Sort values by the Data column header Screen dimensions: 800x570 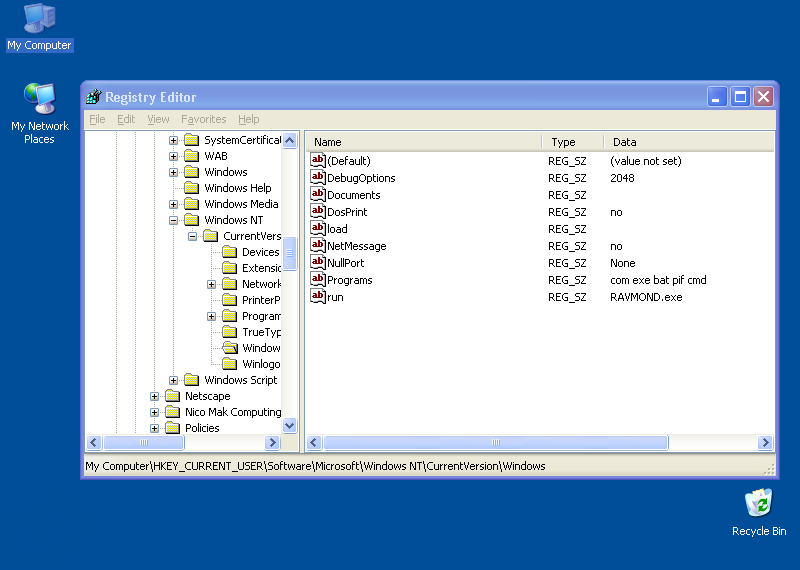coord(689,142)
